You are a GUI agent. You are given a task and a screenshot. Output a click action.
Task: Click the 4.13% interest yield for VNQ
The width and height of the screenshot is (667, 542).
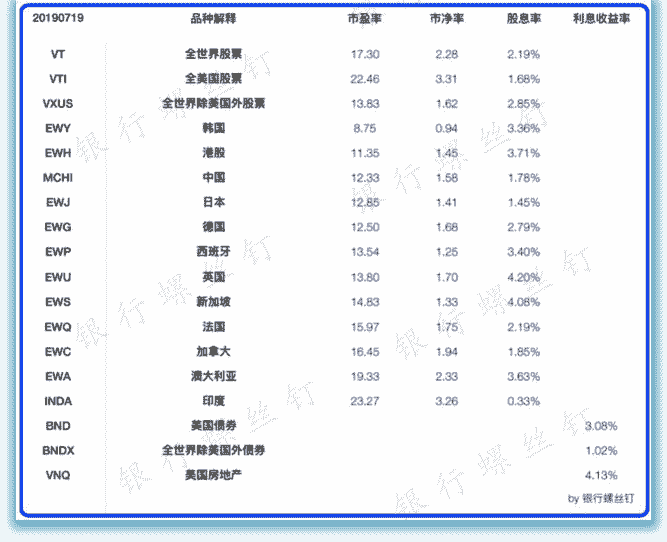(x=601, y=475)
